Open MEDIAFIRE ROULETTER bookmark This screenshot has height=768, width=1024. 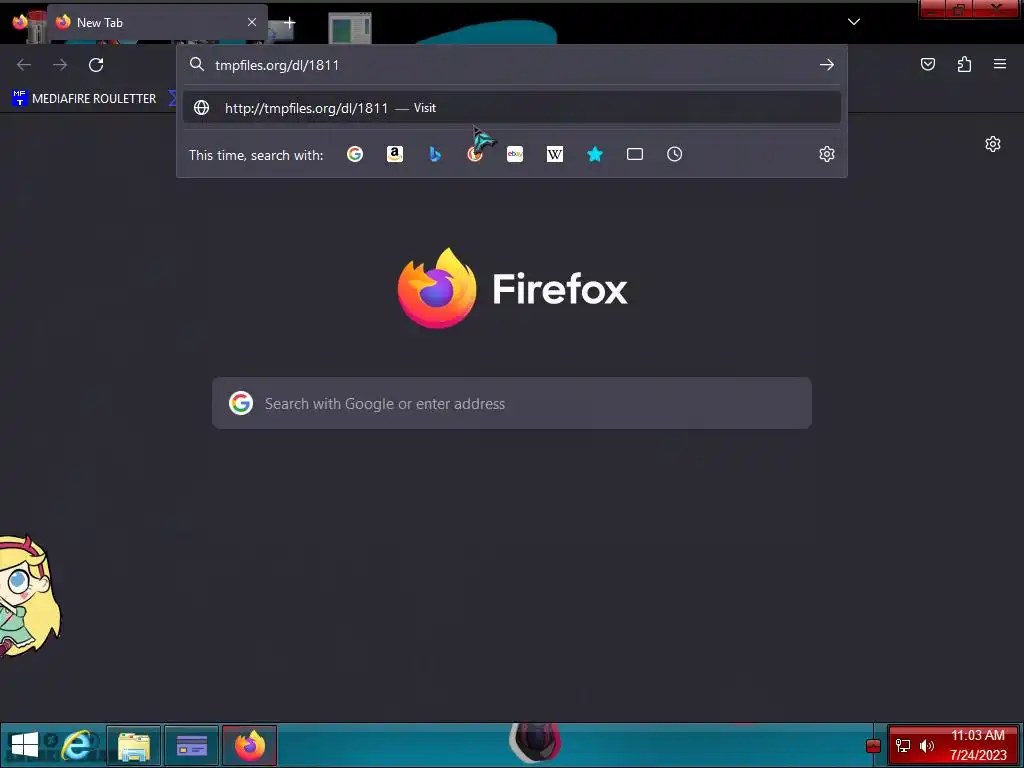tap(84, 99)
